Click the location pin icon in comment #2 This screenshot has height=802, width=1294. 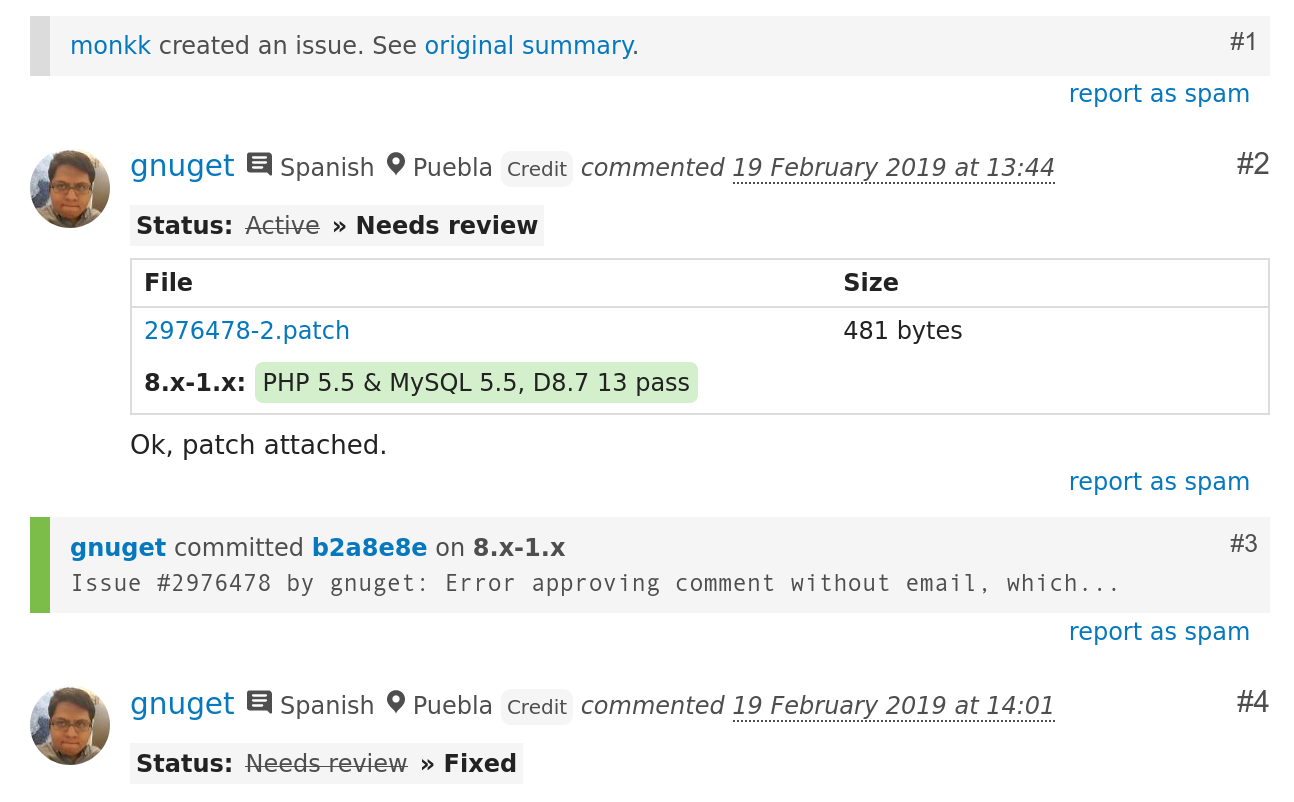click(x=396, y=164)
